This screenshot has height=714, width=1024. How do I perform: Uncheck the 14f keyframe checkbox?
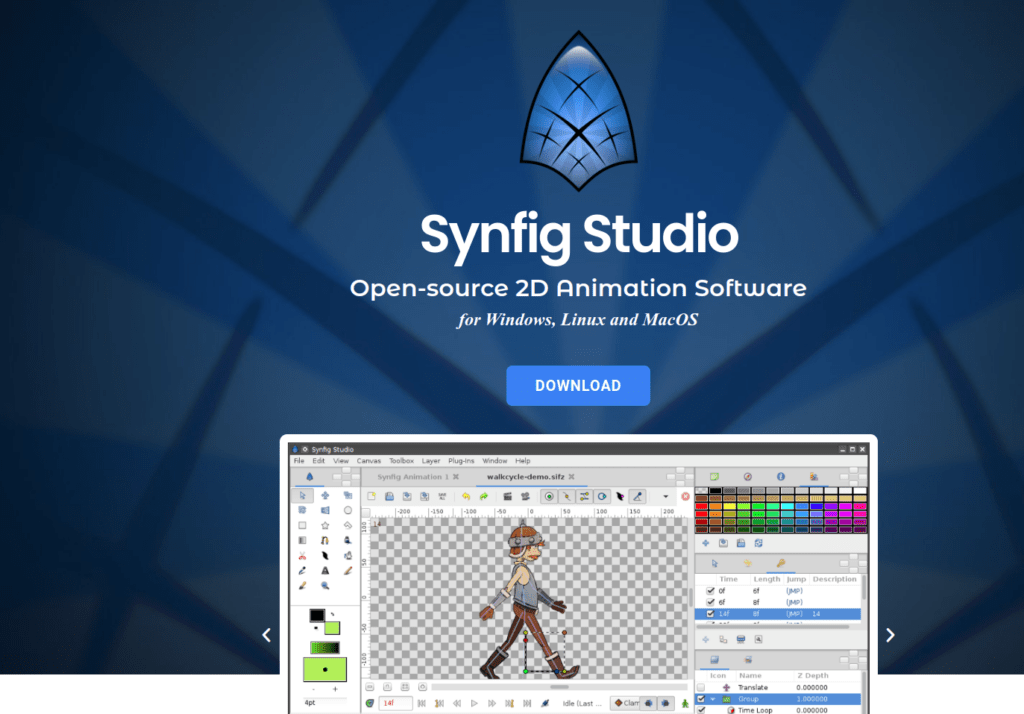pyautogui.click(x=711, y=614)
